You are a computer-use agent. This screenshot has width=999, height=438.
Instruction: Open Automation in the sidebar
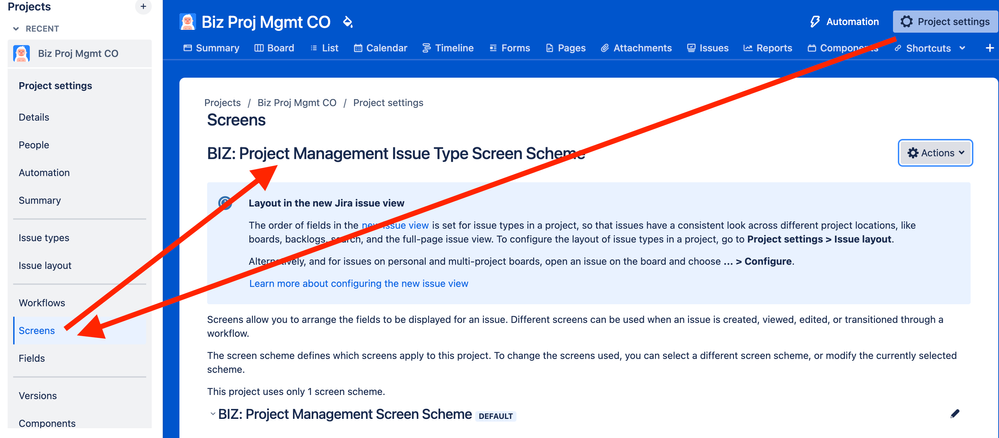coord(44,173)
